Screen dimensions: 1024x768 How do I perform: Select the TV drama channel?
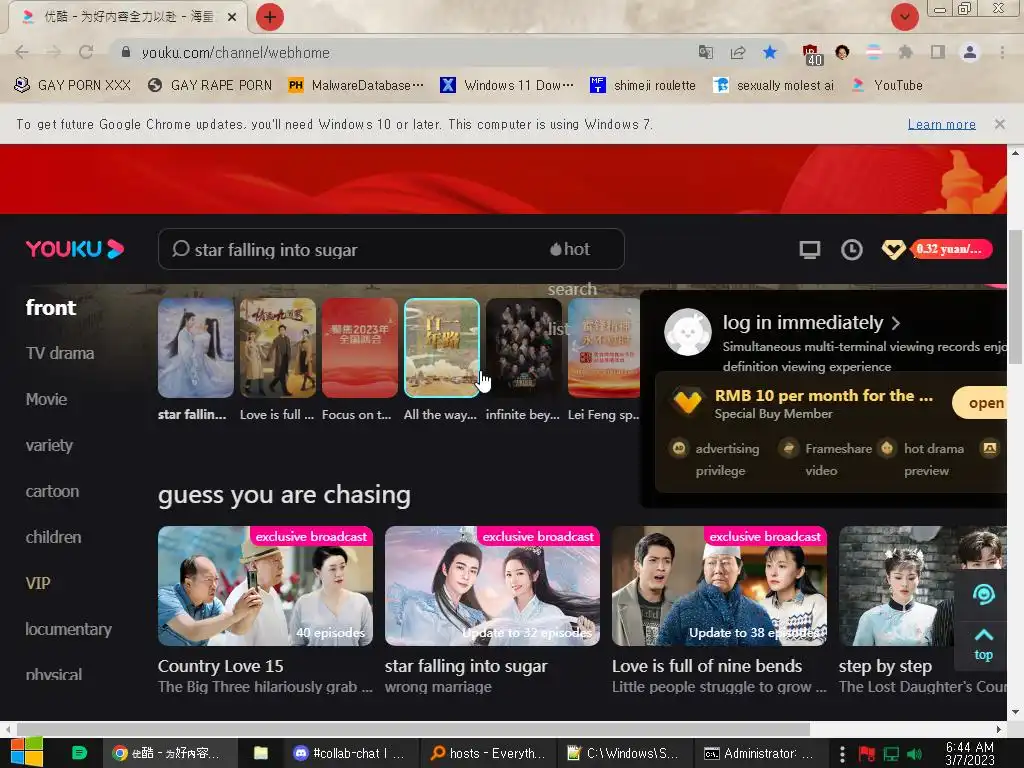pos(60,353)
